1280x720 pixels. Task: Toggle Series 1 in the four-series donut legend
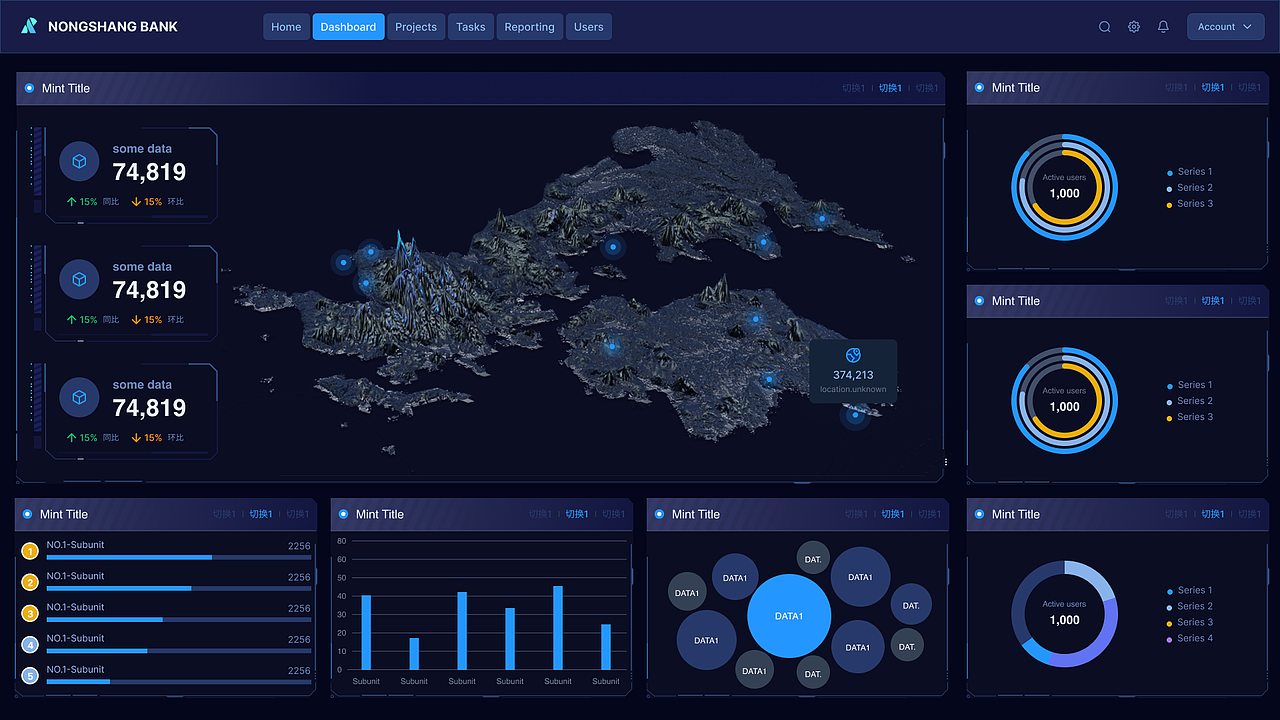(x=1189, y=590)
